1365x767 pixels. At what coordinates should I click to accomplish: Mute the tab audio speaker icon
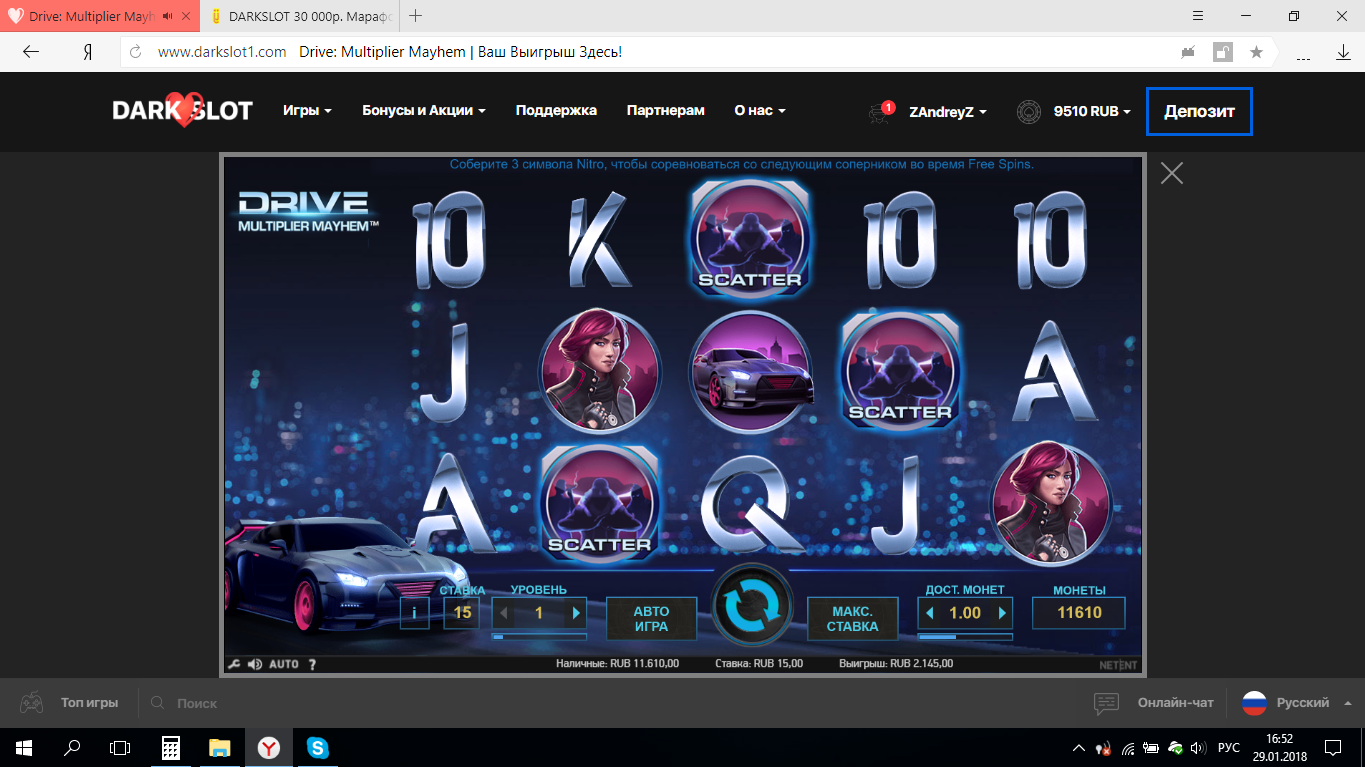tap(166, 16)
